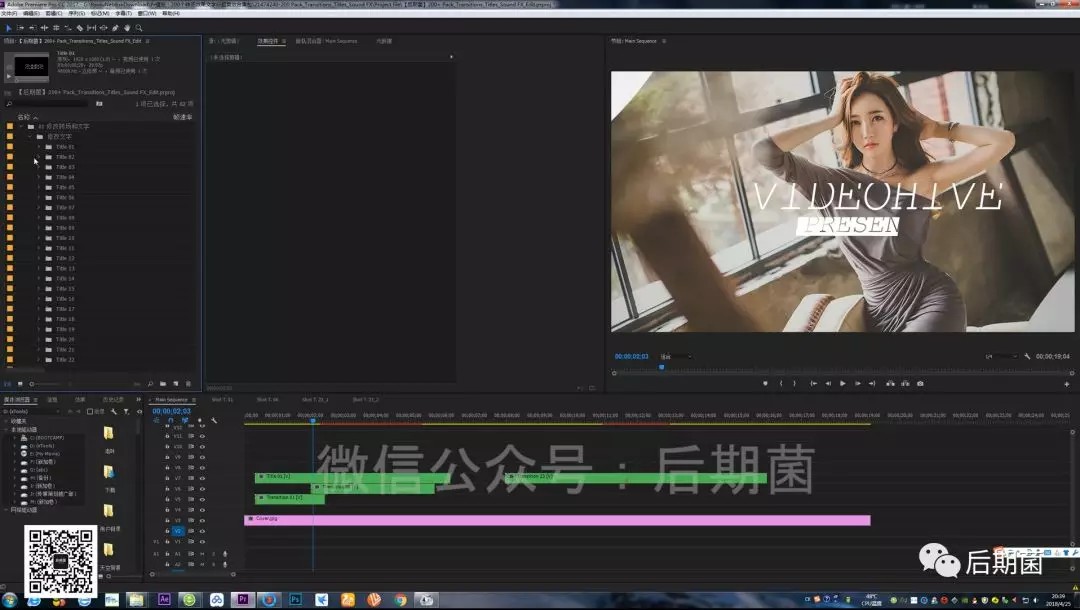Expand the Title 10 bin
1080x610 pixels.
[x=38, y=238]
